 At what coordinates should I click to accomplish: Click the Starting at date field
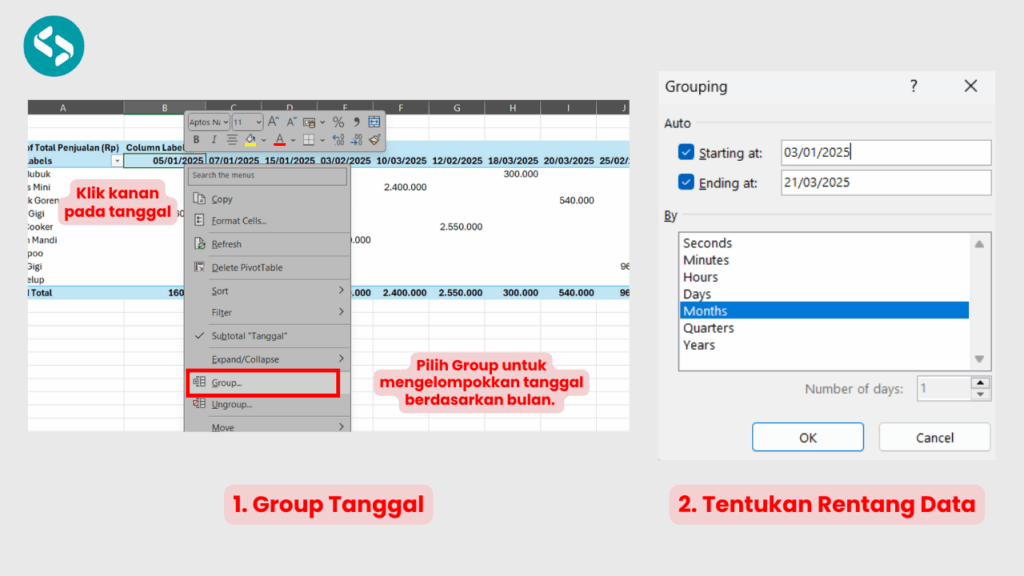pyautogui.click(x=885, y=153)
